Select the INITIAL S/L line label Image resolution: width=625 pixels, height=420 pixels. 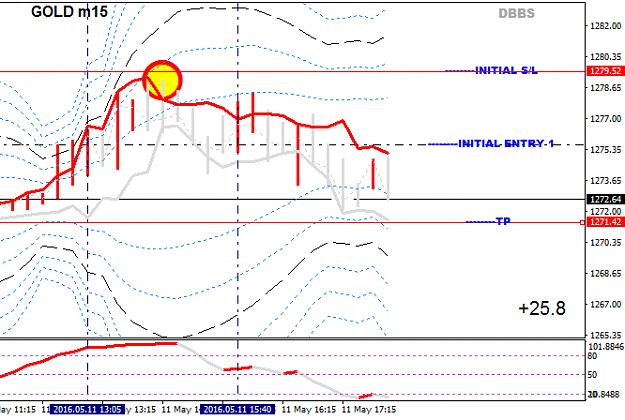click(506, 71)
